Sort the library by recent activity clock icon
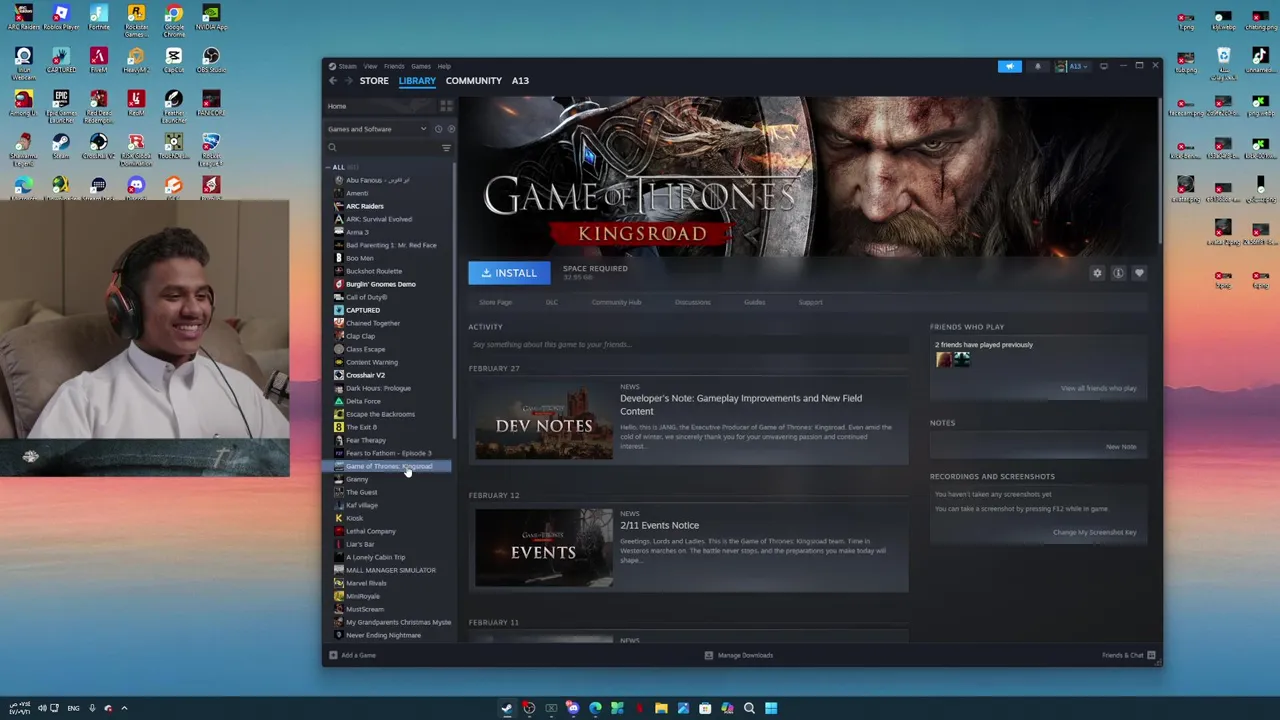This screenshot has width=1280, height=720. (438, 129)
